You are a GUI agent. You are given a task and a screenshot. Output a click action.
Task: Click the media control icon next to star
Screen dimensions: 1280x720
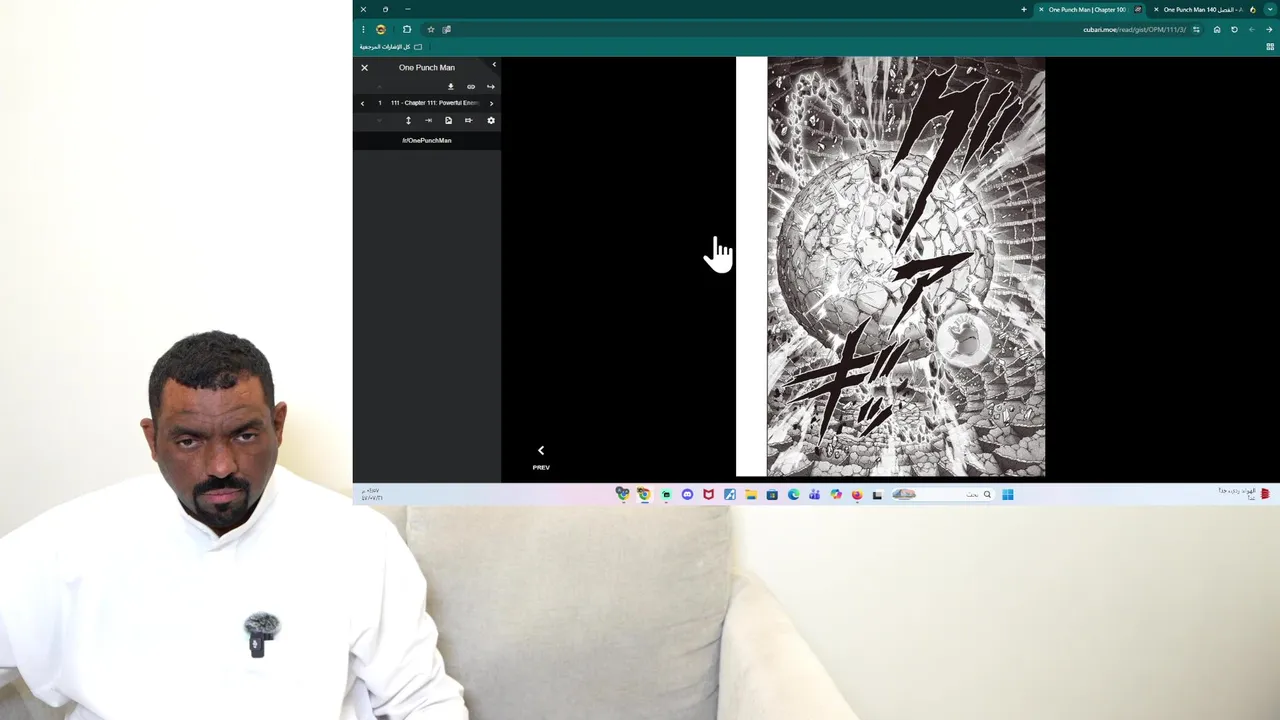pos(447,29)
